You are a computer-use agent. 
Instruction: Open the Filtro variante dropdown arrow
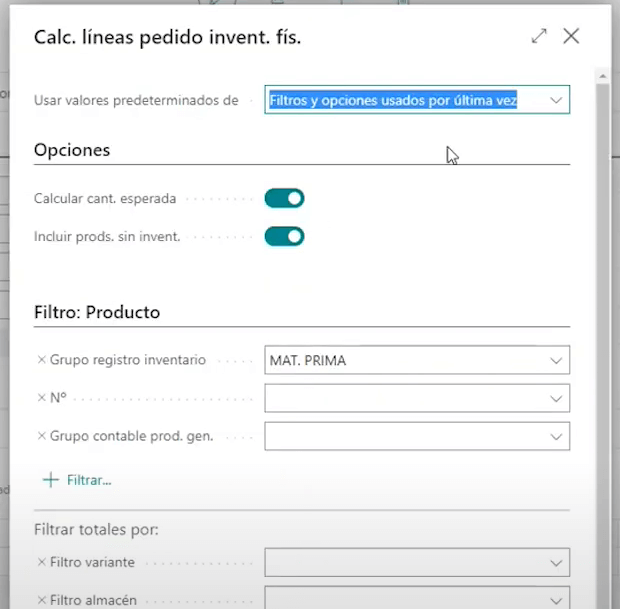[x=556, y=563]
